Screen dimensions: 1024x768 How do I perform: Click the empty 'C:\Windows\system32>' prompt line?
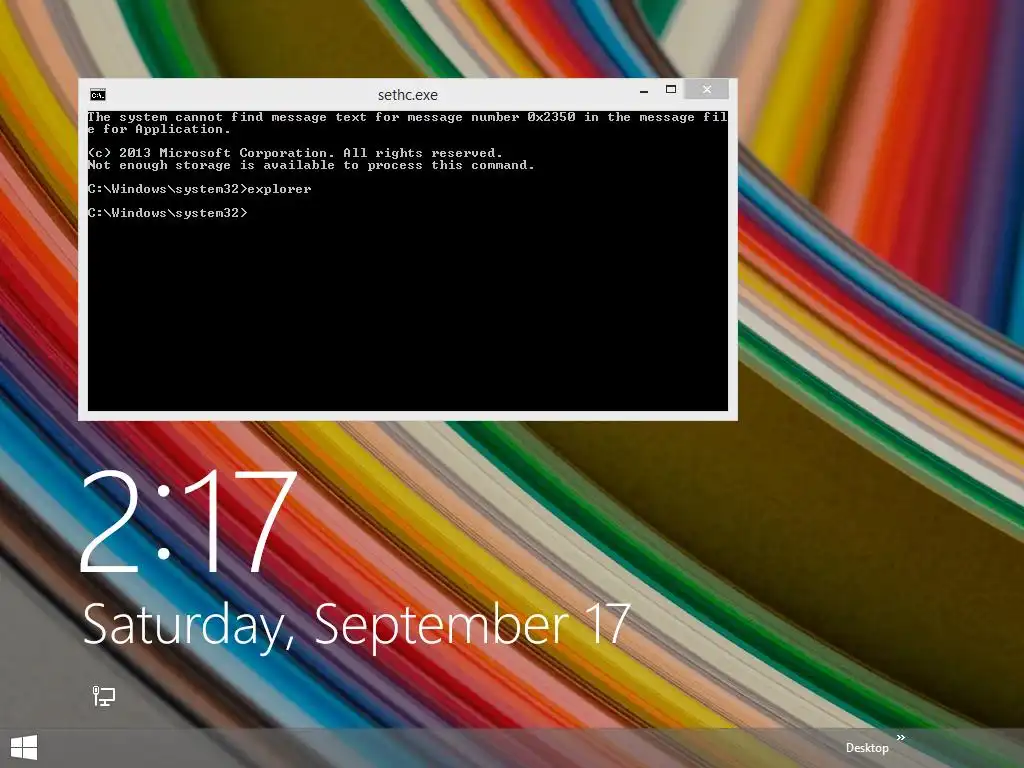(168, 213)
